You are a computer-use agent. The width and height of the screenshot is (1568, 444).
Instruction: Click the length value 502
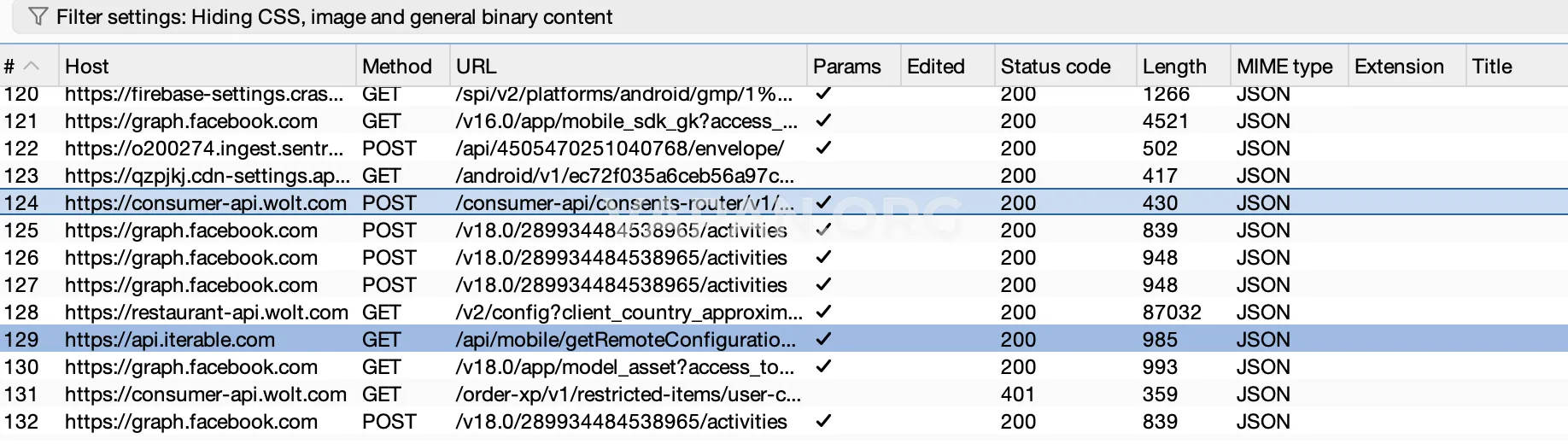[x=1160, y=149]
